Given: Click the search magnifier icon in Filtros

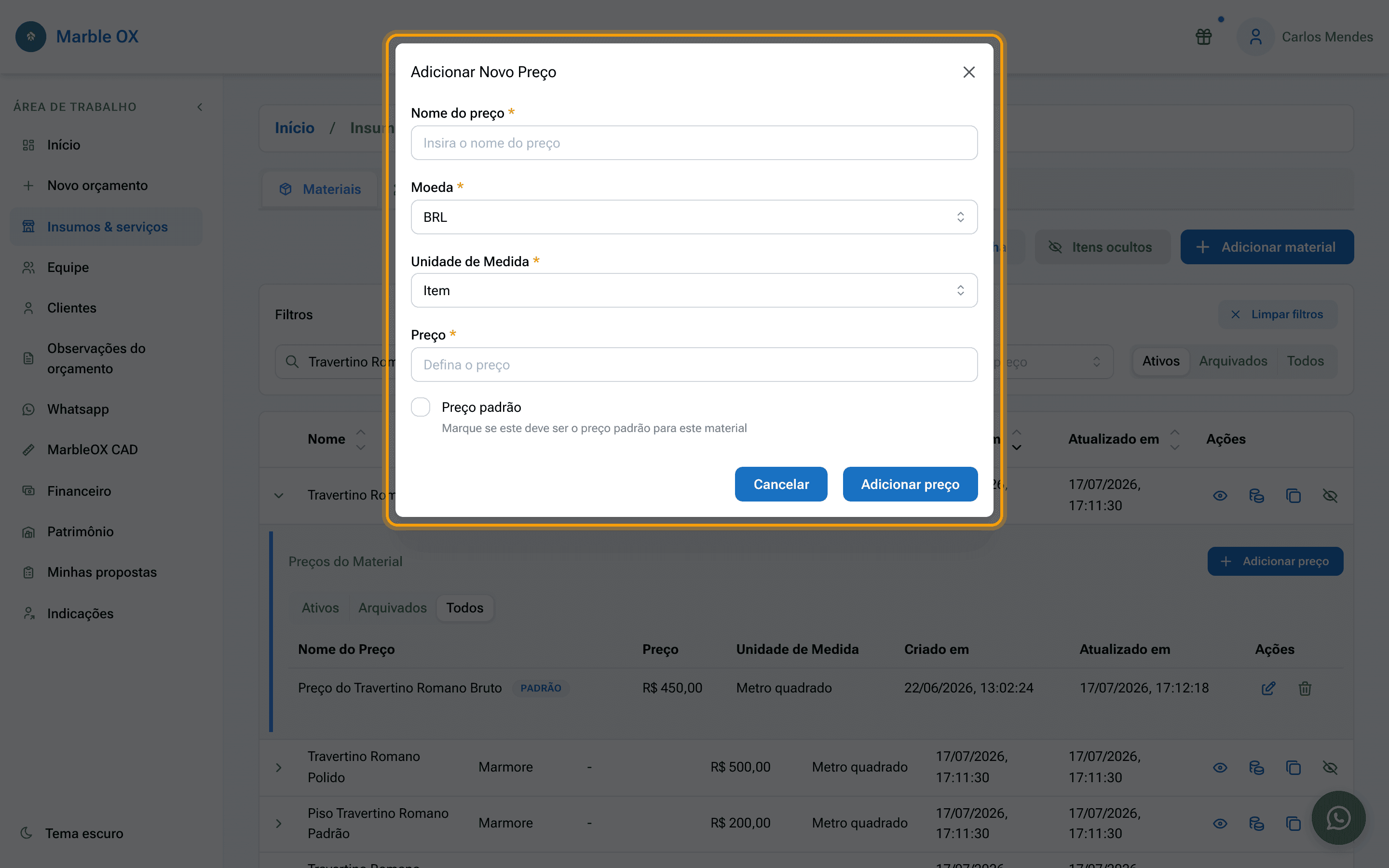Looking at the screenshot, I should [292, 362].
